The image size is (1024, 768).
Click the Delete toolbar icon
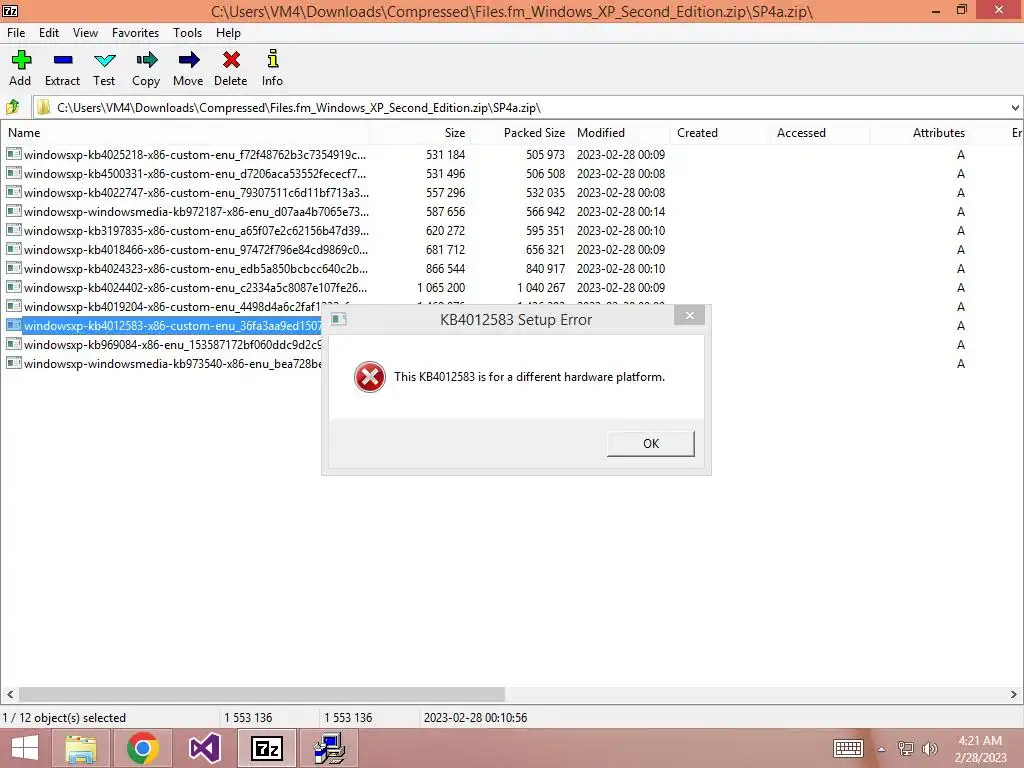(x=231, y=60)
